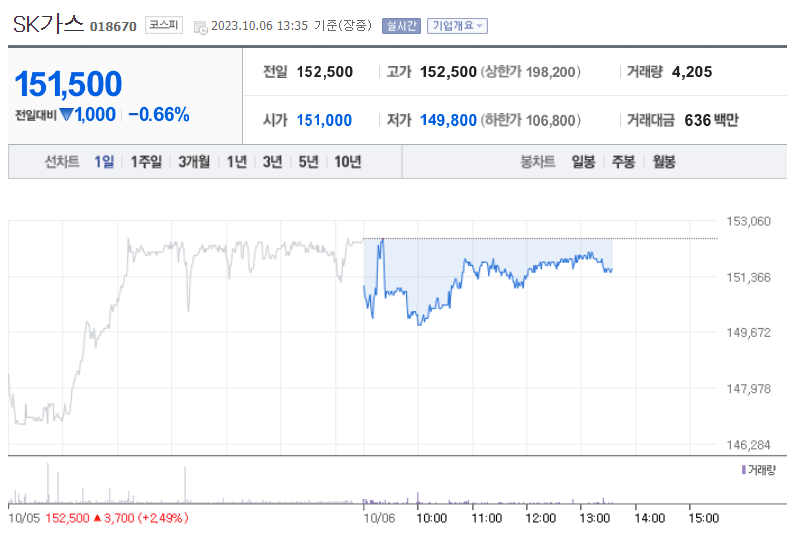Image resolution: width=787 pixels, height=540 pixels.
Task: Switch to 주봉 weekly candle chart
Action: click(623, 162)
